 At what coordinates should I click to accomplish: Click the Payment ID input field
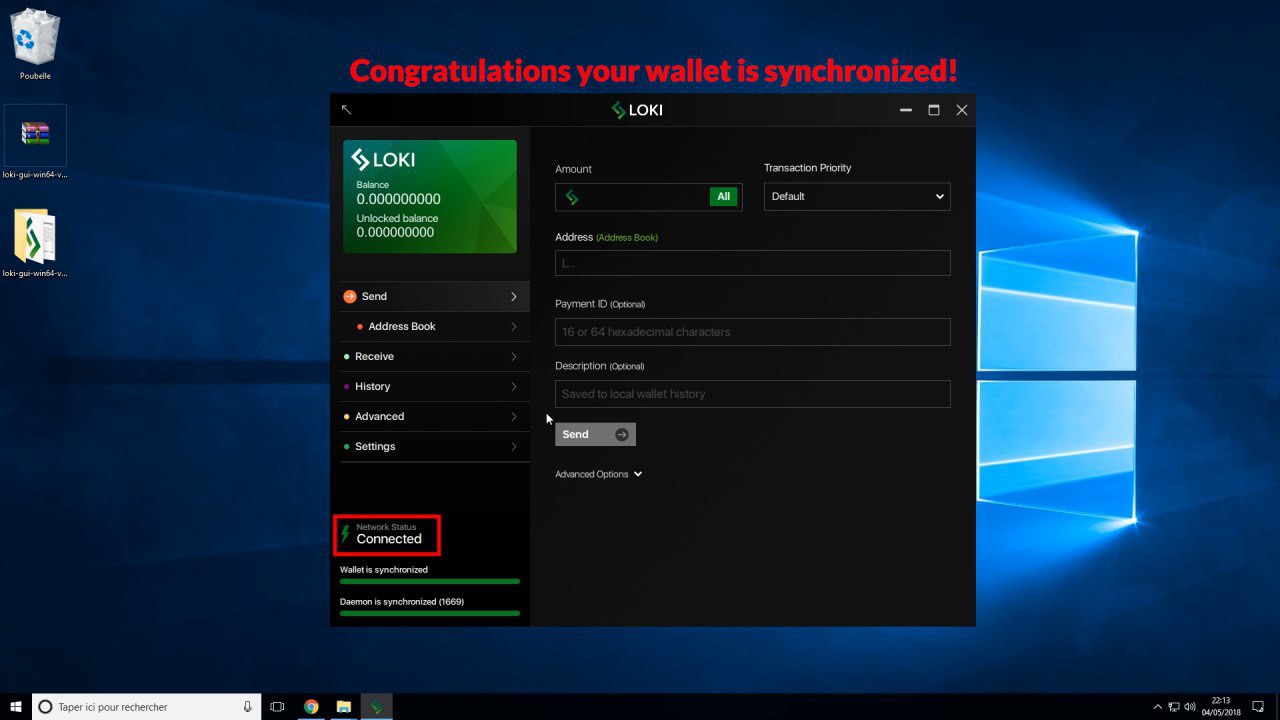752,332
